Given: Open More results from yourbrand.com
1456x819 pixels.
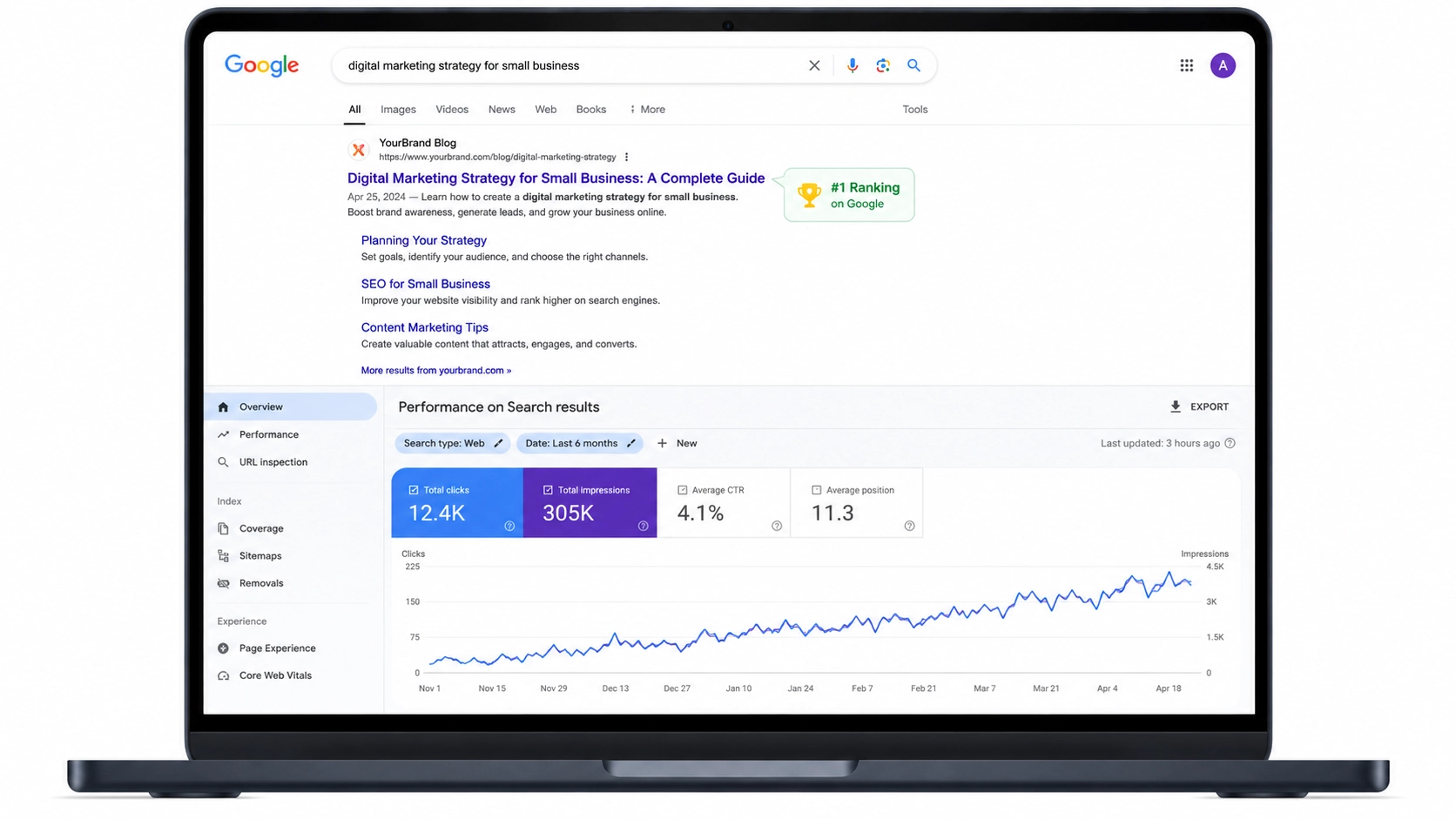Looking at the screenshot, I should click(435, 371).
